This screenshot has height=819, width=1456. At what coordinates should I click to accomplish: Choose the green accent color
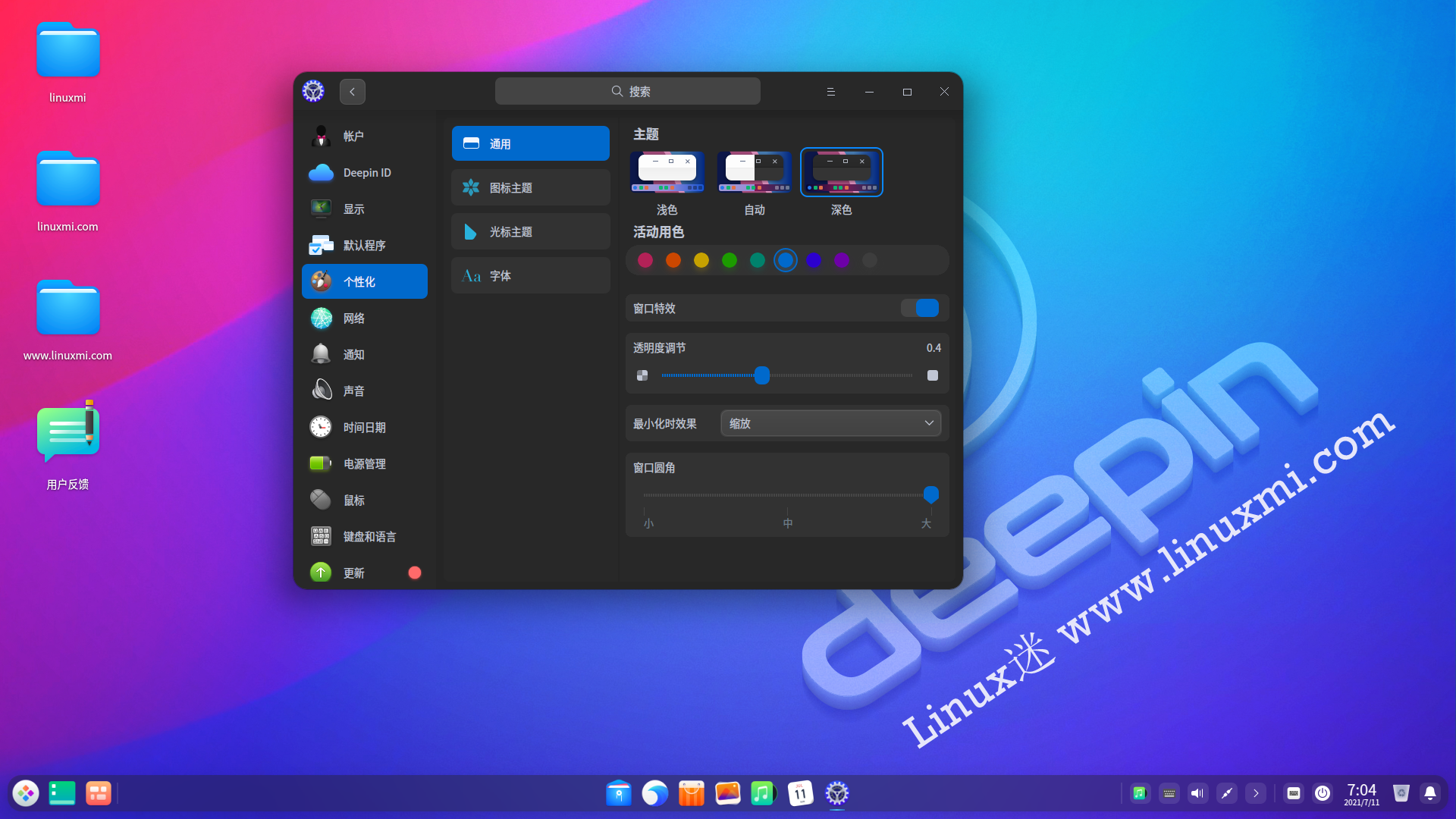click(x=730, y=260)
